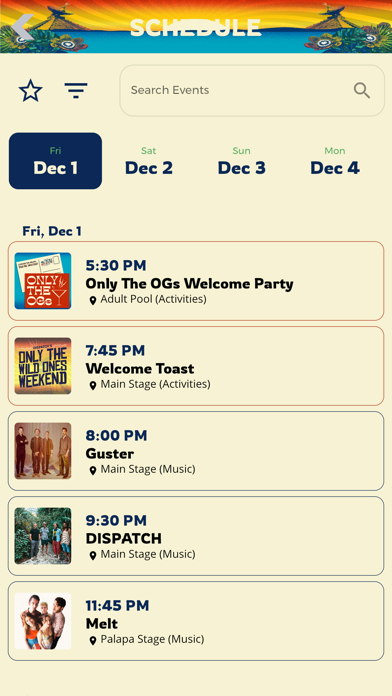Switch to the Sun Dec 3 tab
This screenshot has height=696, width=392.
coord(242,161)
